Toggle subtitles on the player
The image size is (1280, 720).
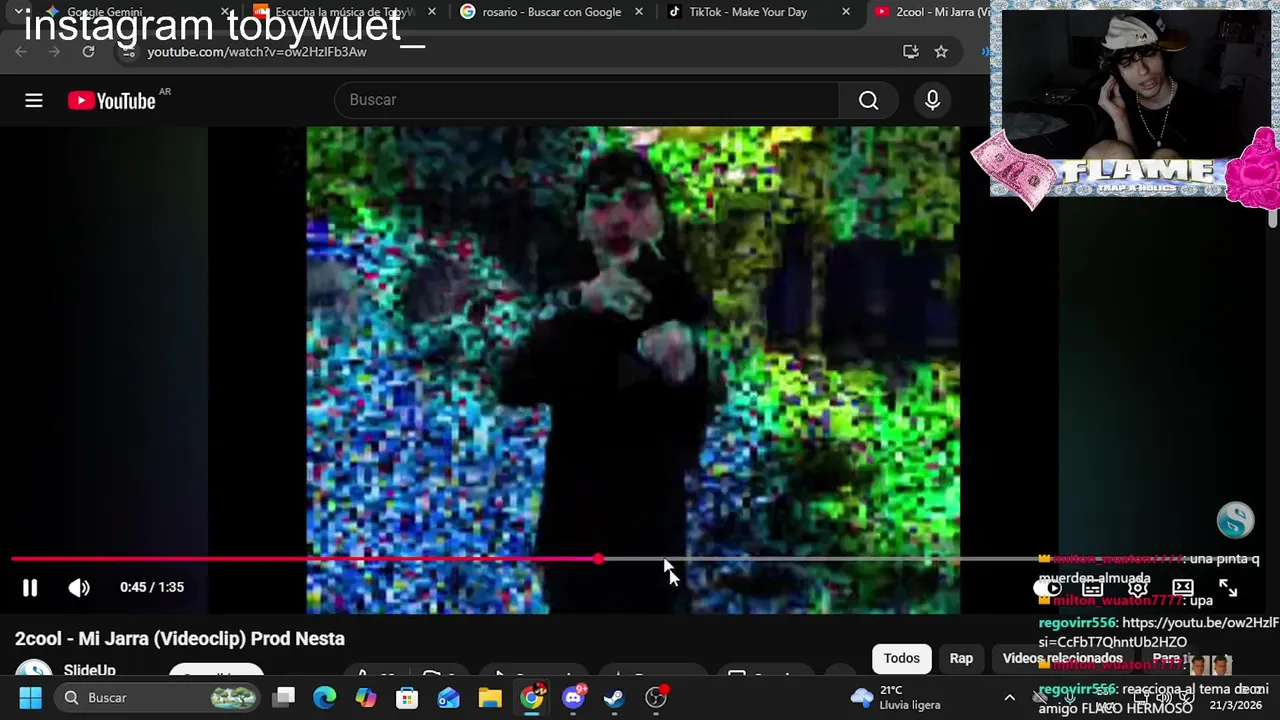click(1092, 588)
